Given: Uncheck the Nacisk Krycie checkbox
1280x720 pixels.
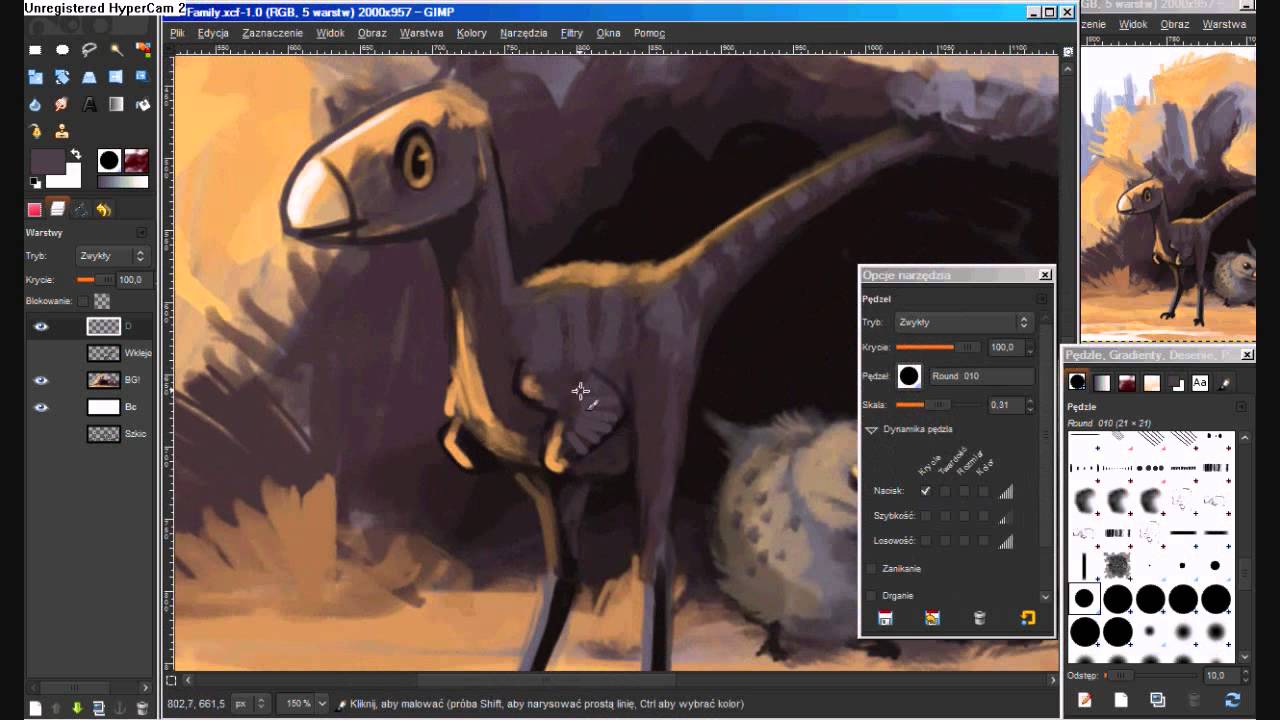Looking at the screenshot, I should [x=925, y=491].
